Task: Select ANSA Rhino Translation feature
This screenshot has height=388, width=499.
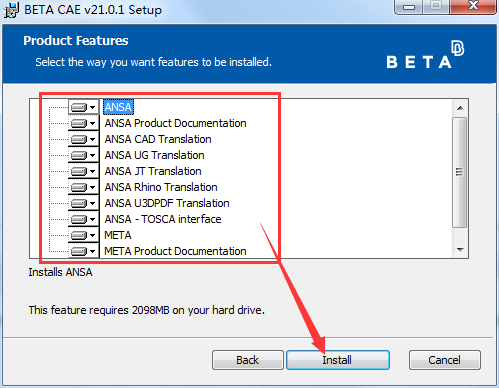Action: (x=161, y=187)
